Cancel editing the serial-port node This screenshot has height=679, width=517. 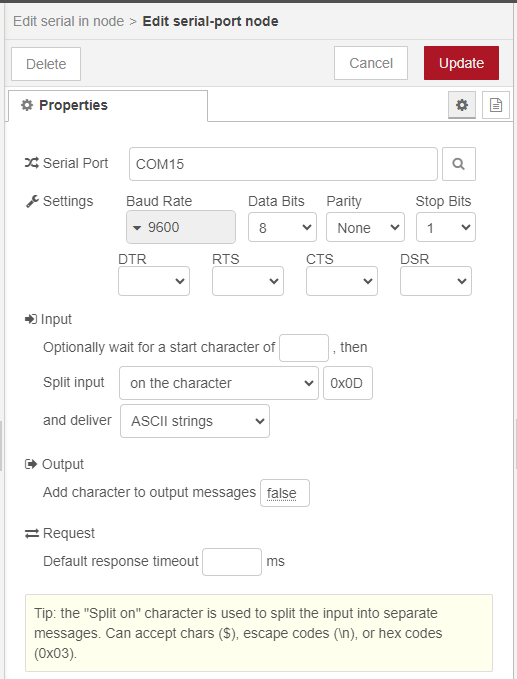click(x=371, y=63)
